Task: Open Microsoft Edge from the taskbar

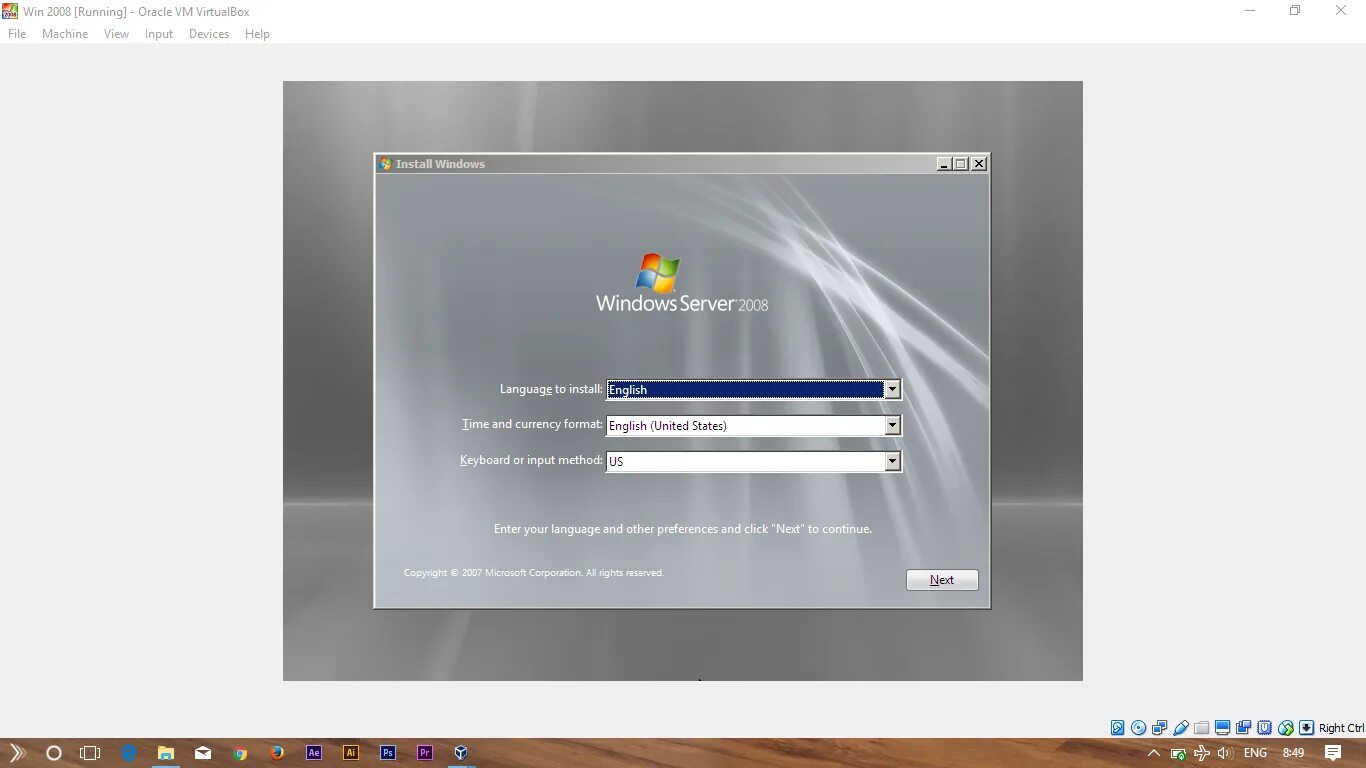Action: tap(129, 753)
